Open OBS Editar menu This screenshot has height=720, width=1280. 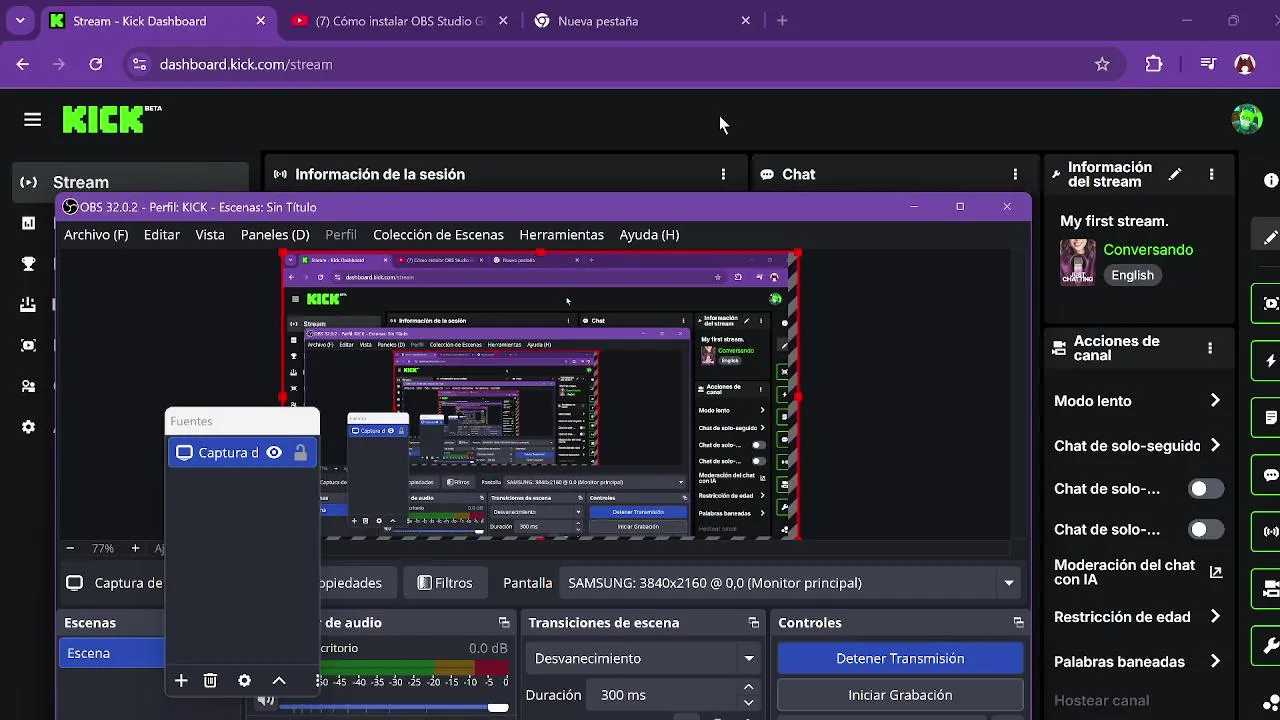(162, 235)
